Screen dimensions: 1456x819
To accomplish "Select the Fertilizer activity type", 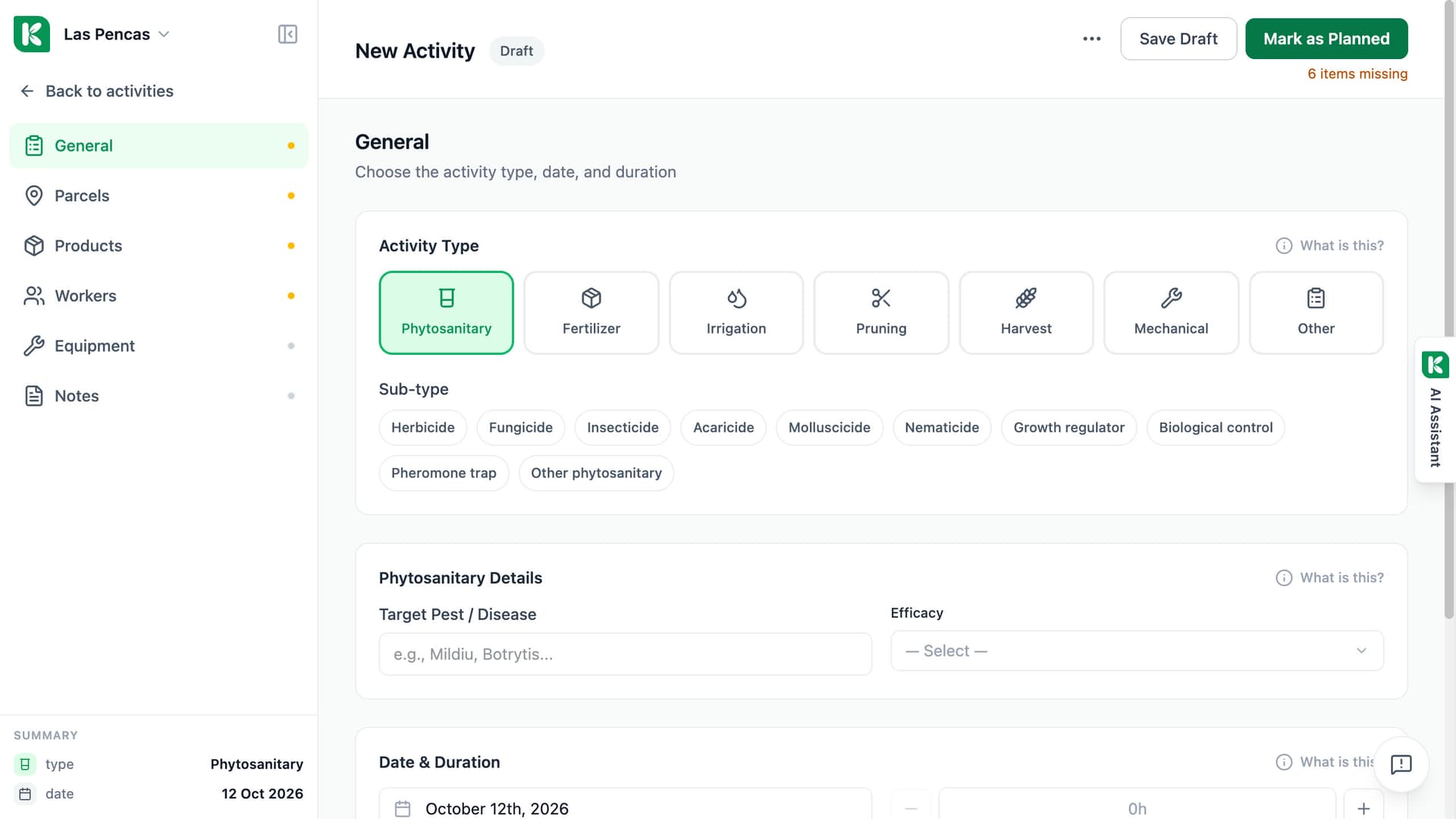I will tap(591, 312).
